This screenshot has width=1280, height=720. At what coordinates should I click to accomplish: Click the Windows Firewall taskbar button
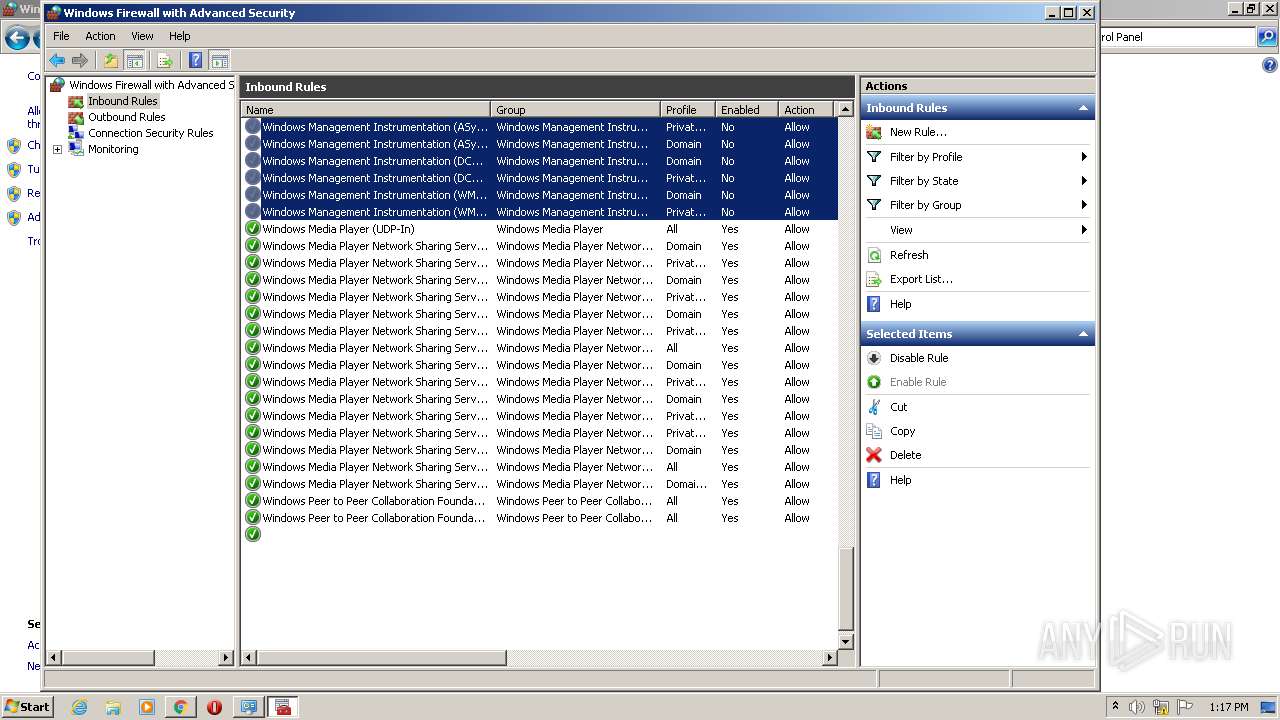282,707
